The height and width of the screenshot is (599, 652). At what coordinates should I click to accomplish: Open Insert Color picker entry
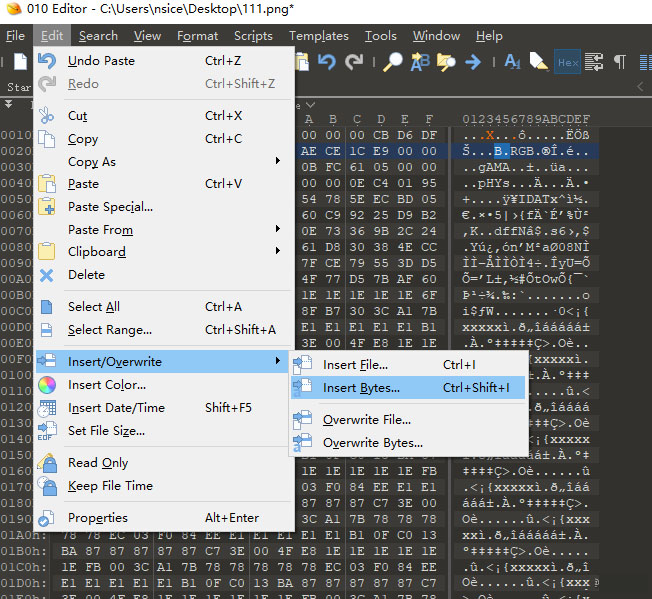(x=107, y=384)
